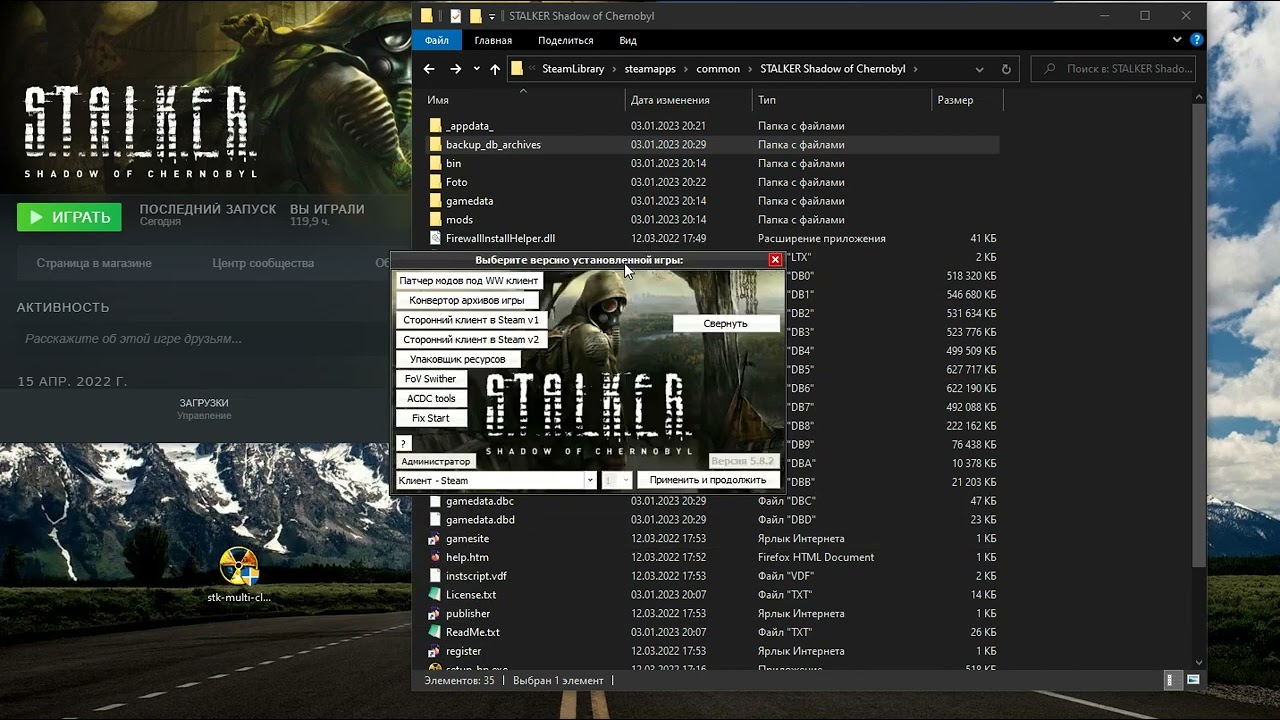
Task: Go up one folder level in Explorer
Action: [x=495, y=69]
